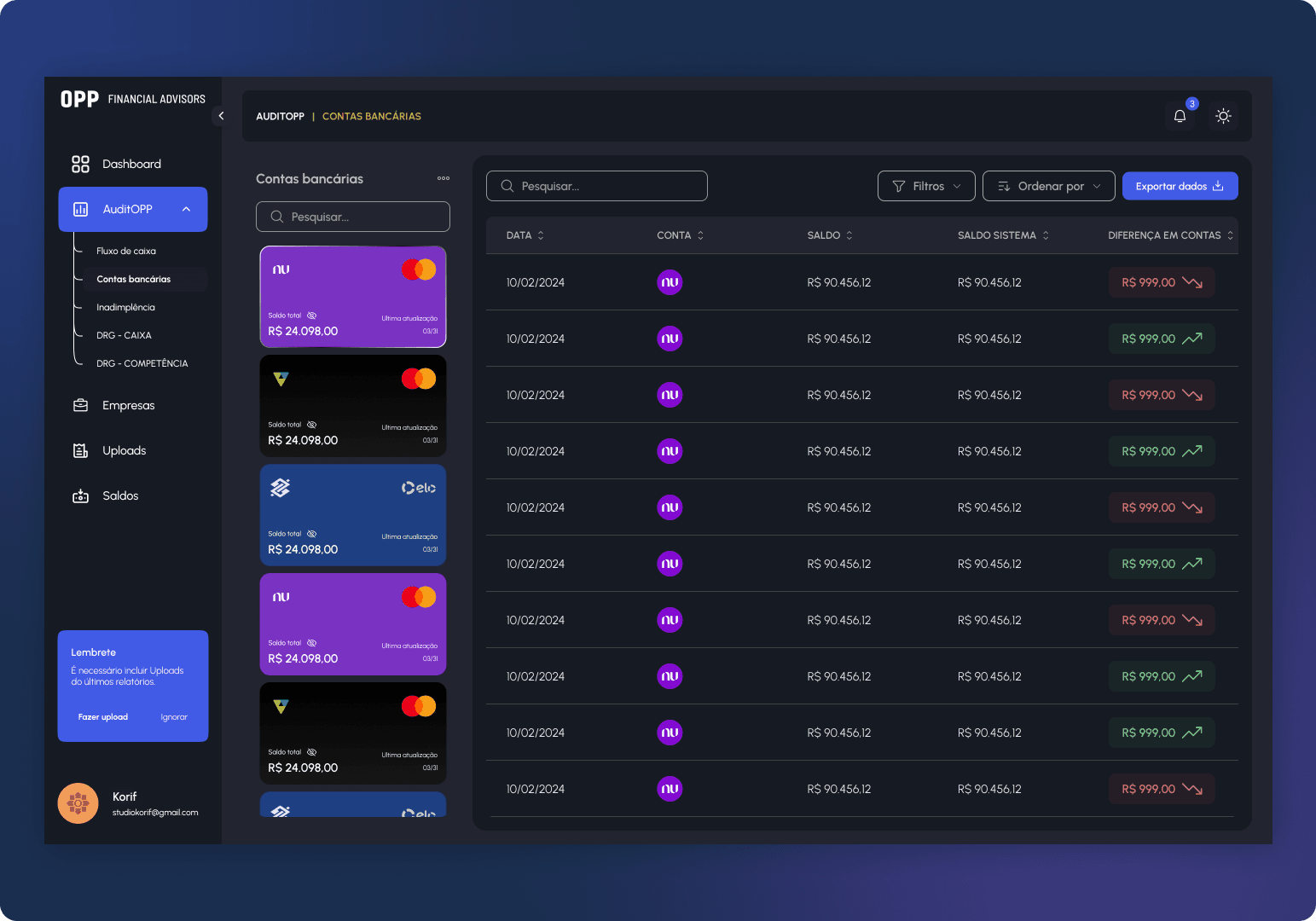Open the Filtros dropdown

[x=926, y=186]
